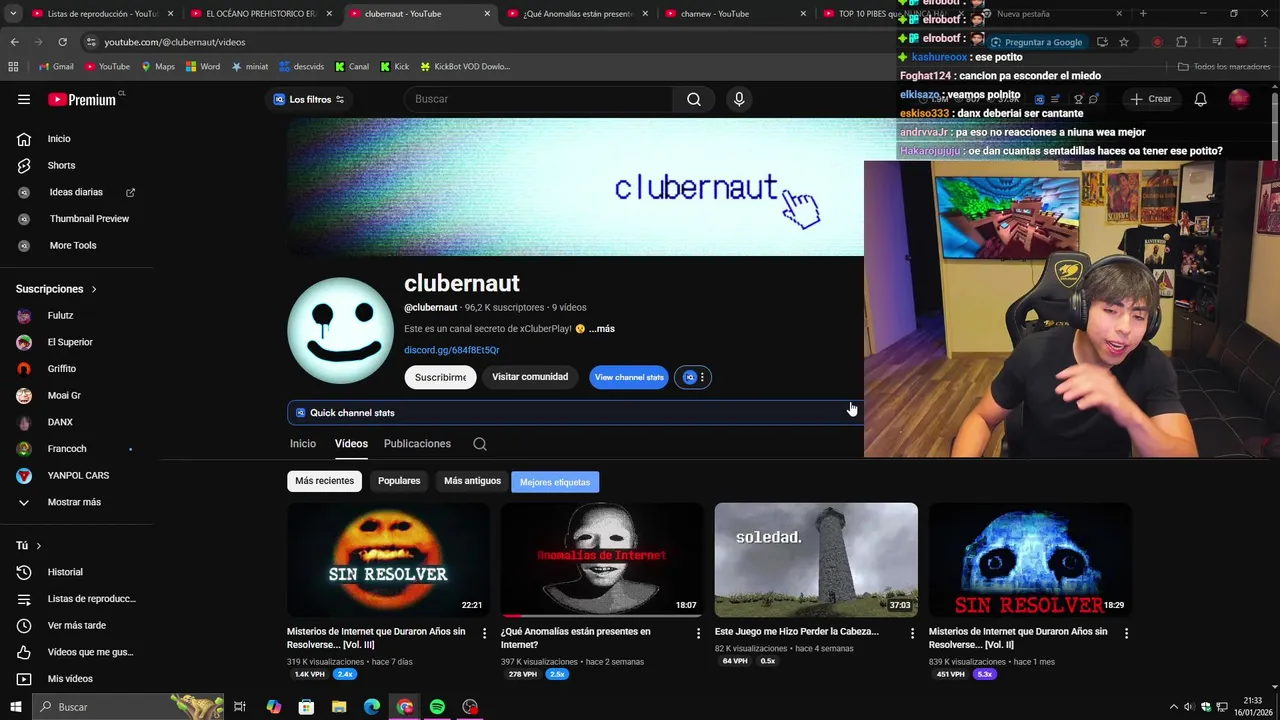Expand Suscripciones section chevron

click(x=94, y=289)
